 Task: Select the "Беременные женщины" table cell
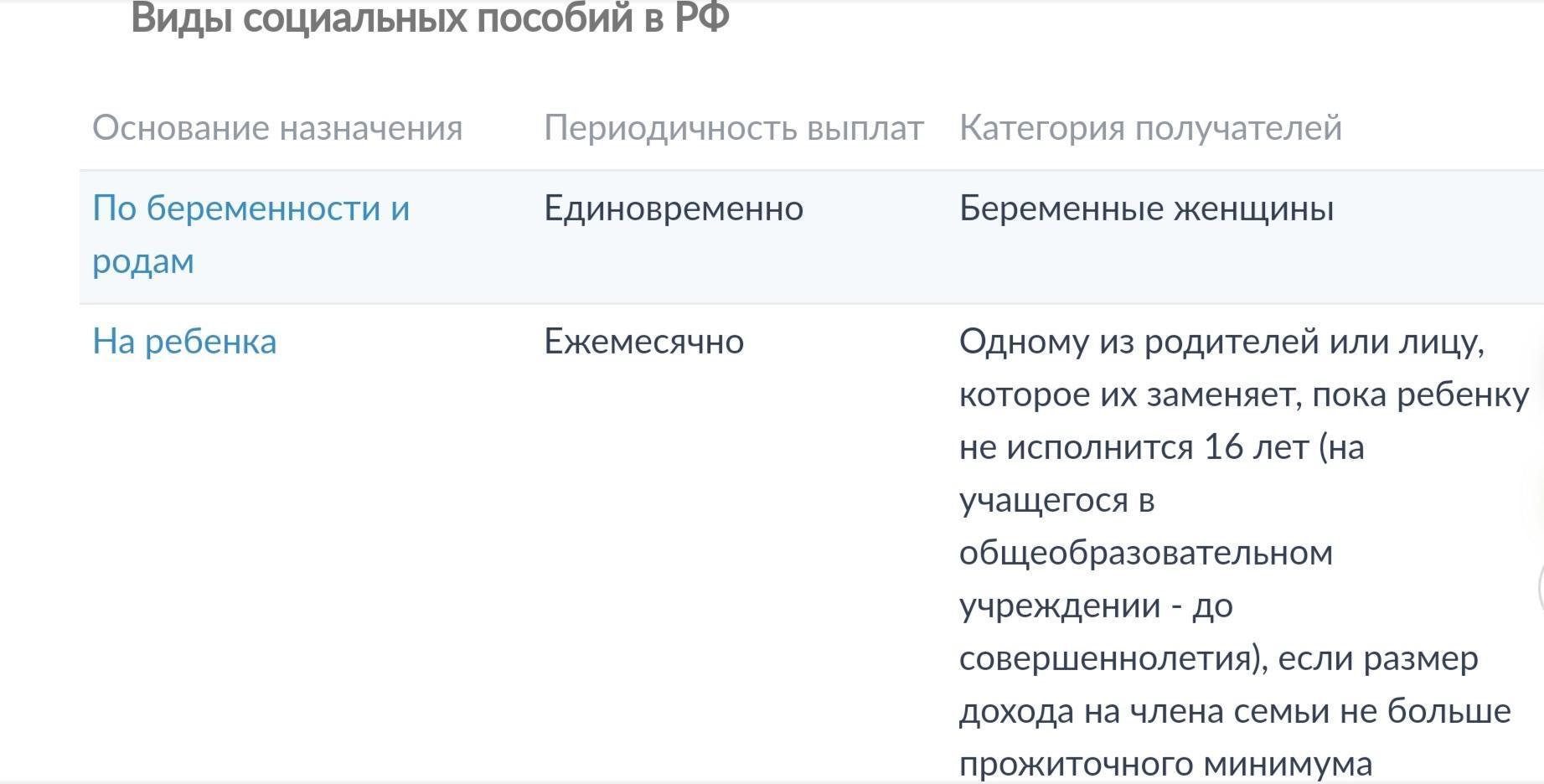point(1146,209)
